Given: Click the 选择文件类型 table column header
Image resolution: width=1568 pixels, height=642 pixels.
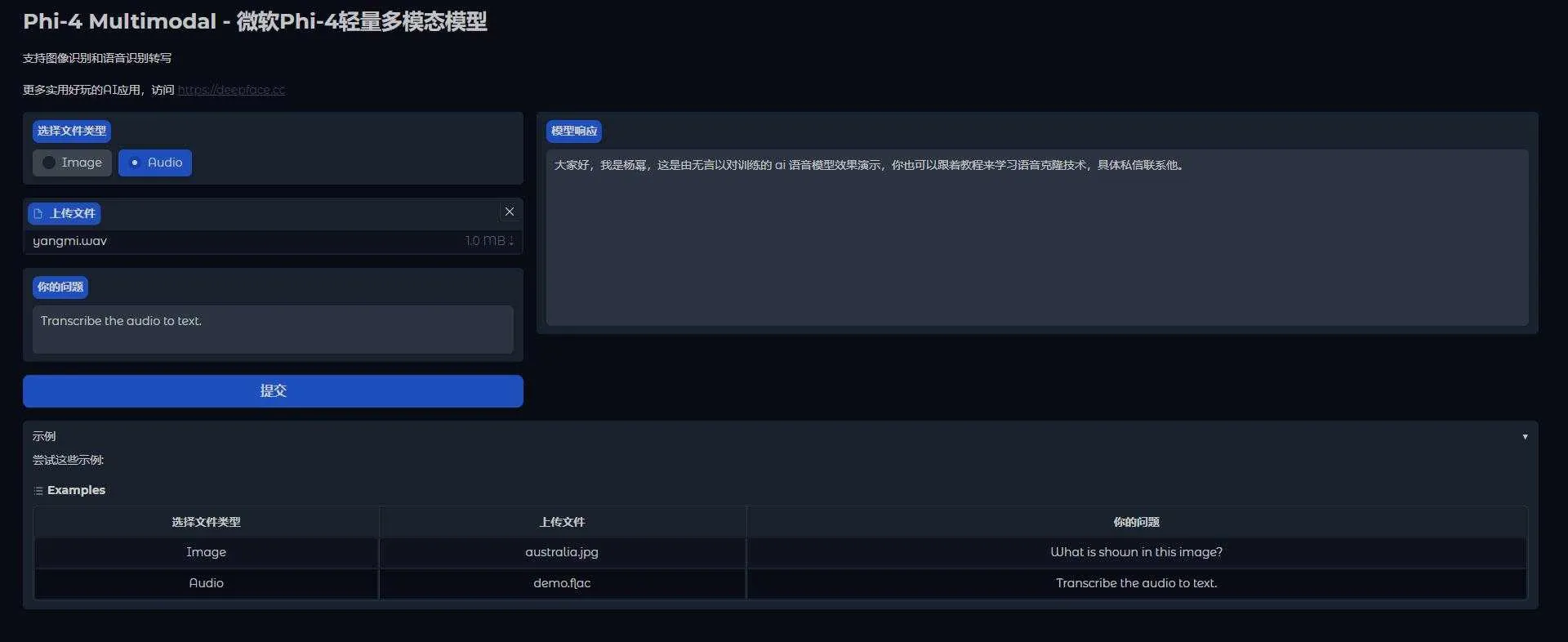Looking at the screenshot, I should click(x=206, y=522).
